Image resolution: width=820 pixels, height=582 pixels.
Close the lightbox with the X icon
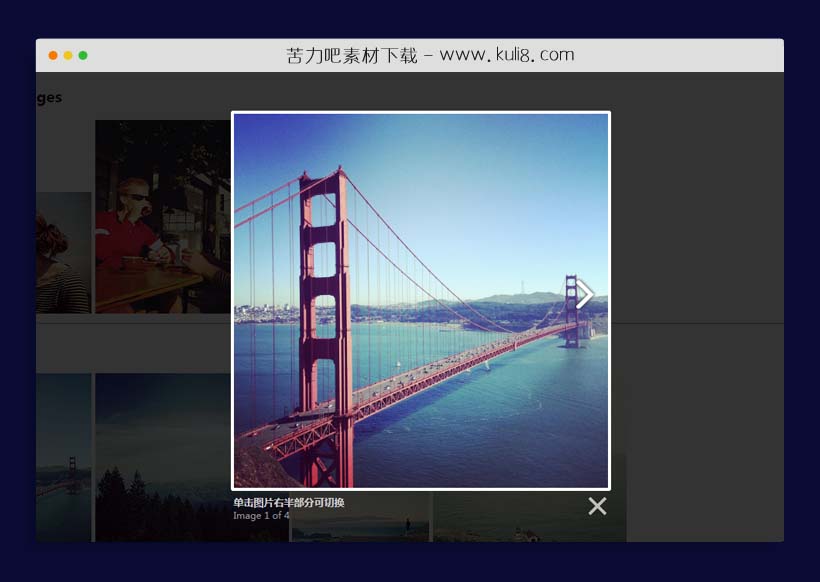point(597,506)
